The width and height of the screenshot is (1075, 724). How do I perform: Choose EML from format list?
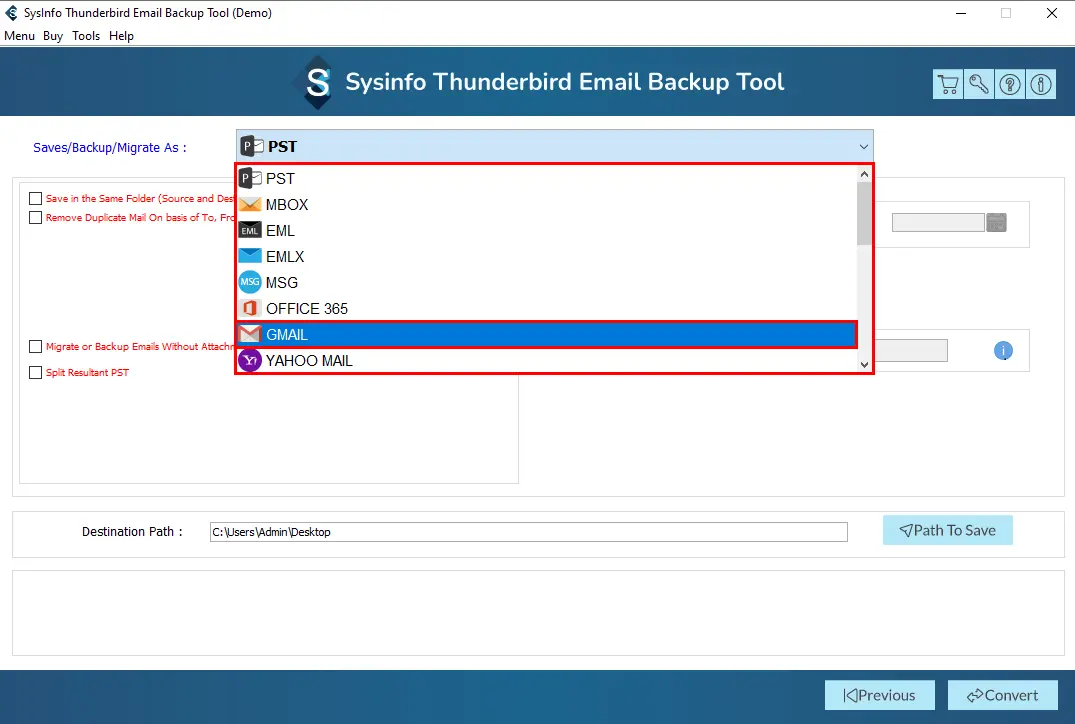pos(546,230)
